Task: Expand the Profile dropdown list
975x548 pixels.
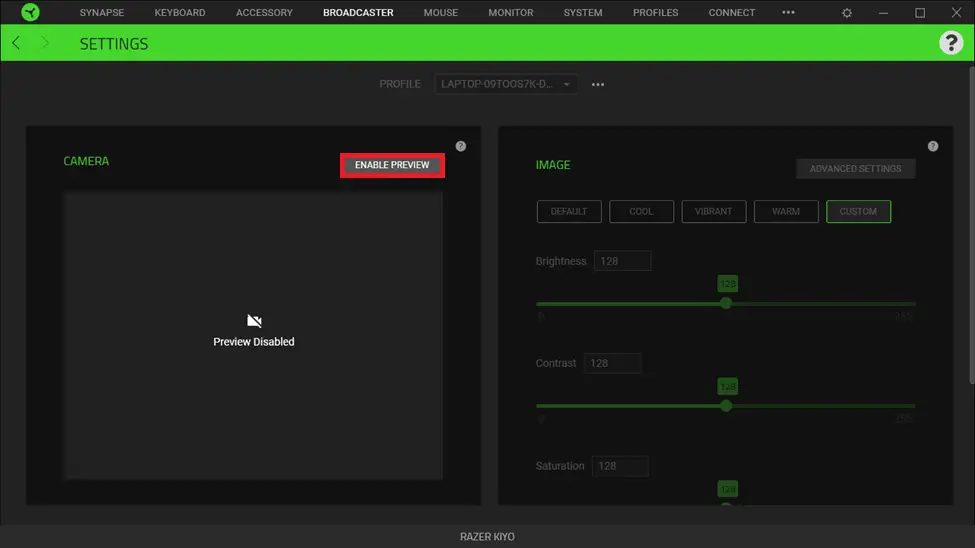Action: pyautogui.click(x=507, y=85)
